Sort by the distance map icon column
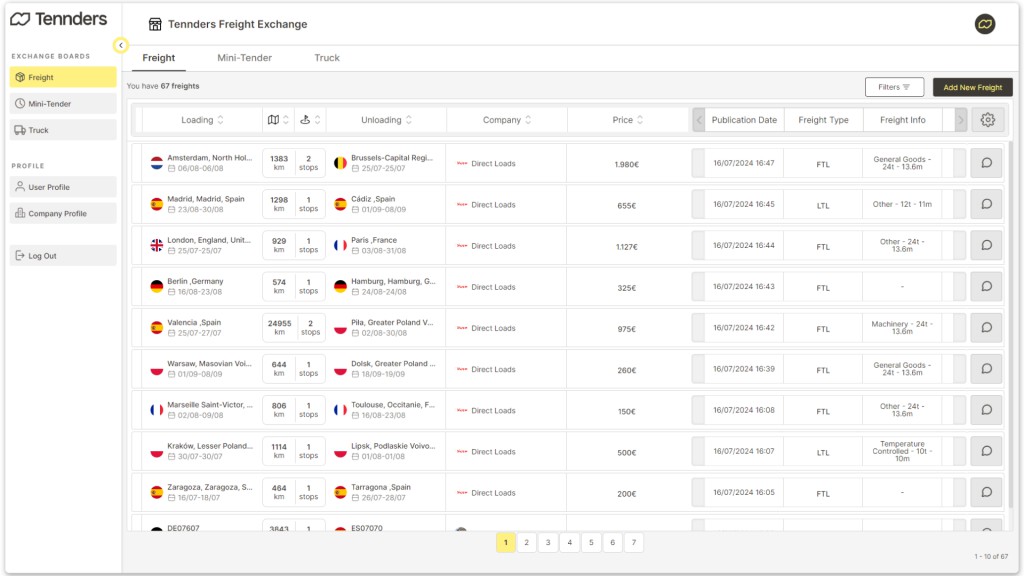The height and width of the screenshot is (576, 1024). coord(278,120)
